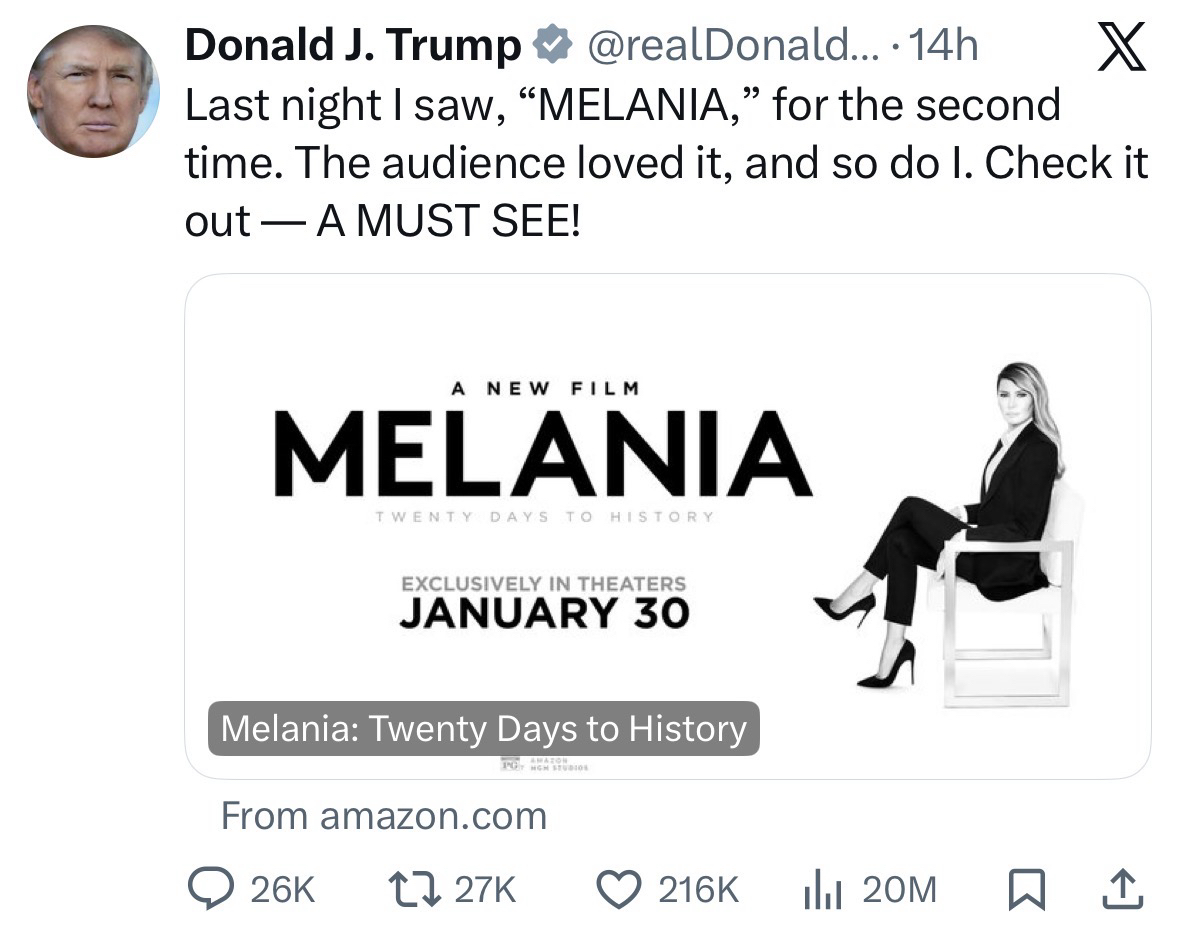Screen dimensions: 1179x947
Task: Open the Donald J. Trump display name
Action: [354, 45]
